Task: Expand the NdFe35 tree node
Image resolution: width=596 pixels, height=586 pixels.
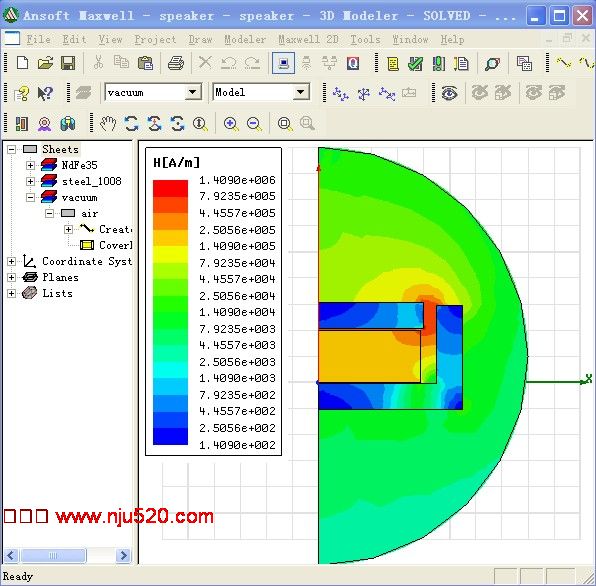Action: pos(30,165)
